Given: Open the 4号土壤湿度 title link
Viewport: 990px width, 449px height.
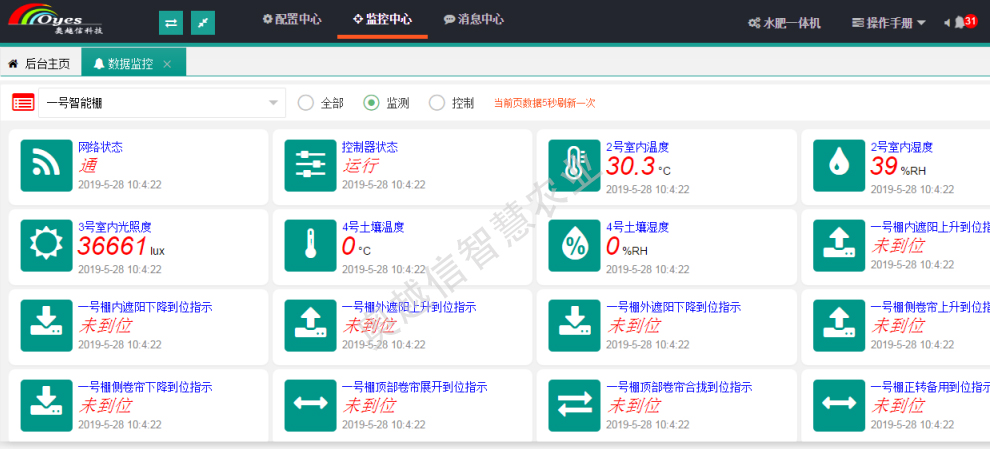Looking at the screenshot, I should click(638, 227).
